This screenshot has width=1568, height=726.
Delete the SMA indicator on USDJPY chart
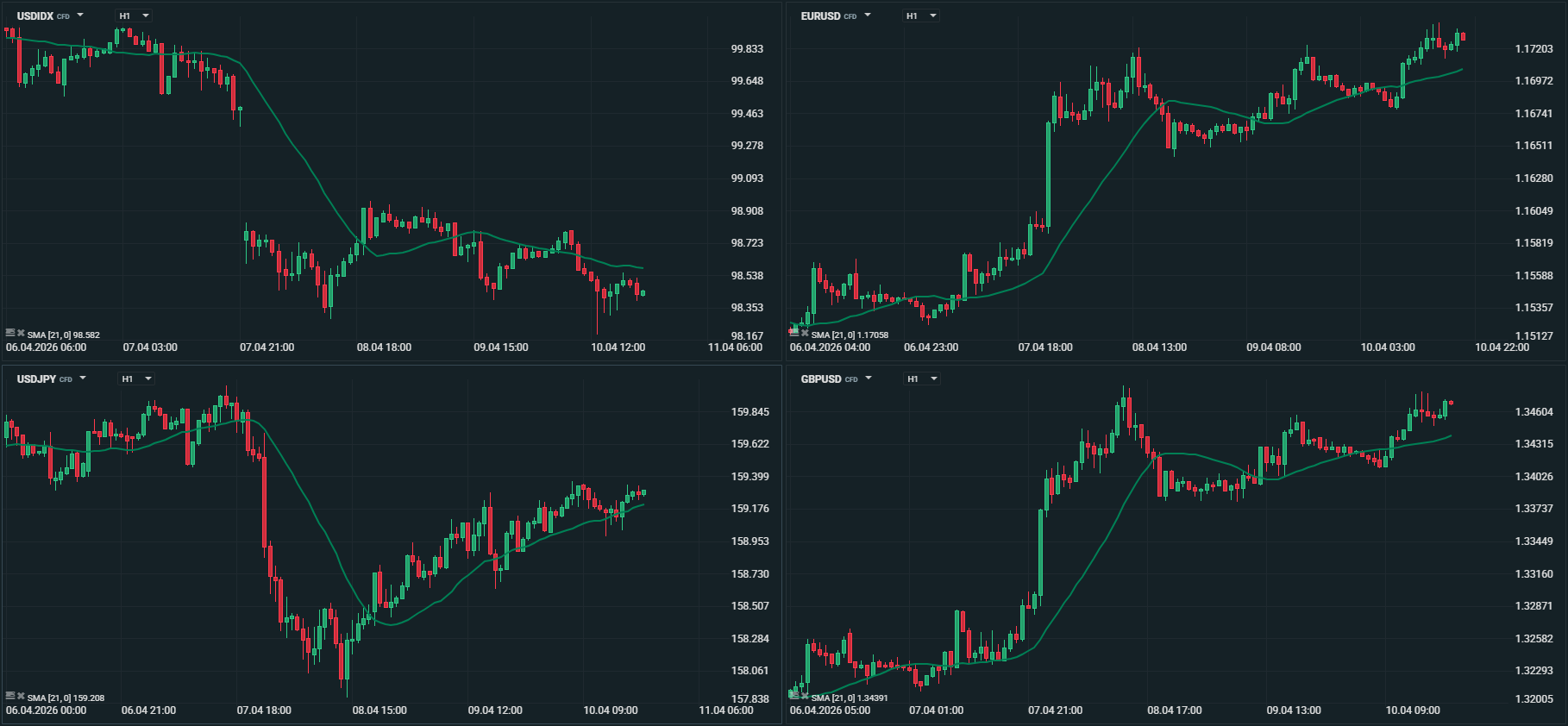tap(21, 696)
